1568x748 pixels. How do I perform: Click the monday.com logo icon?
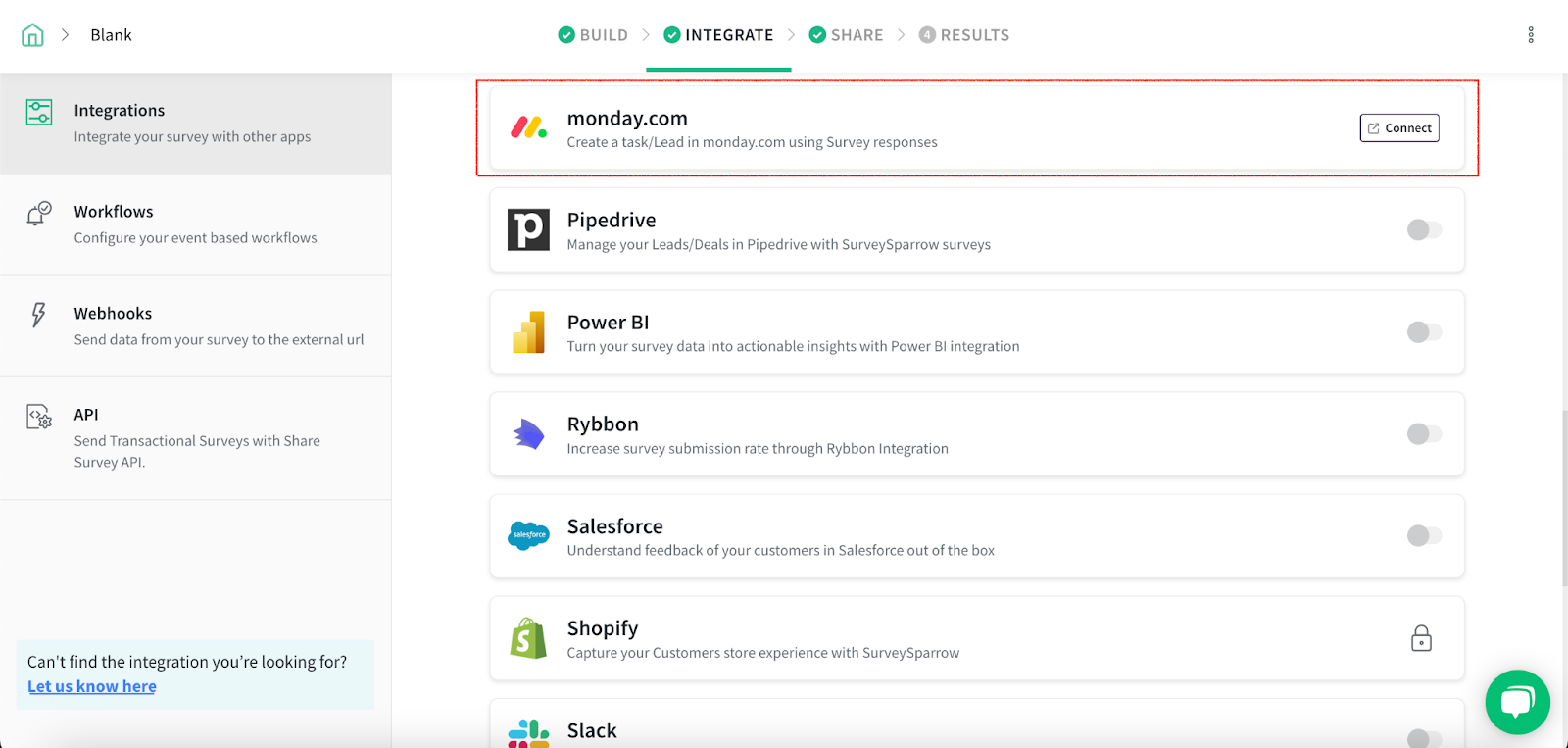528,127
